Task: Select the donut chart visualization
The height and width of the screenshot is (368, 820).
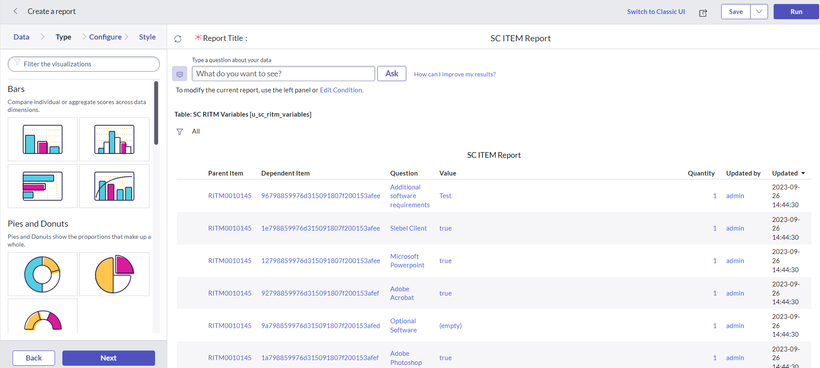Action: click(43, 274)
